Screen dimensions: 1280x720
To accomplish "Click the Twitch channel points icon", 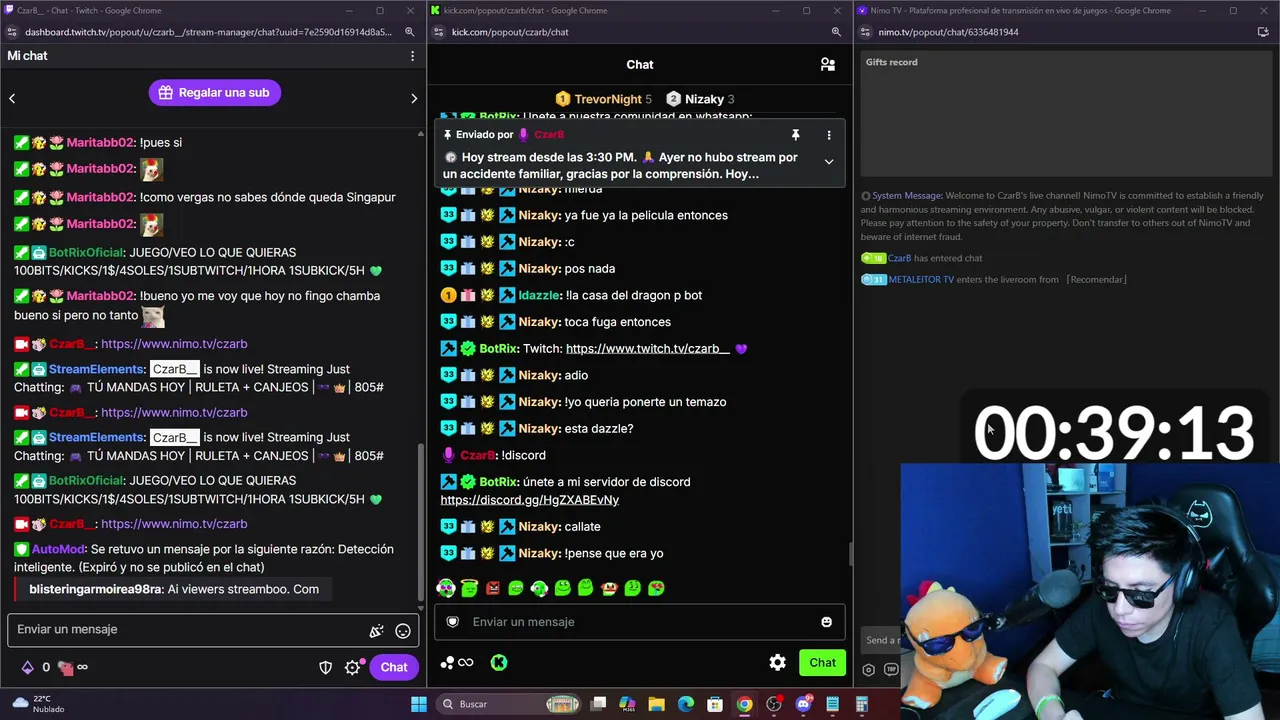I will point(65,667).
